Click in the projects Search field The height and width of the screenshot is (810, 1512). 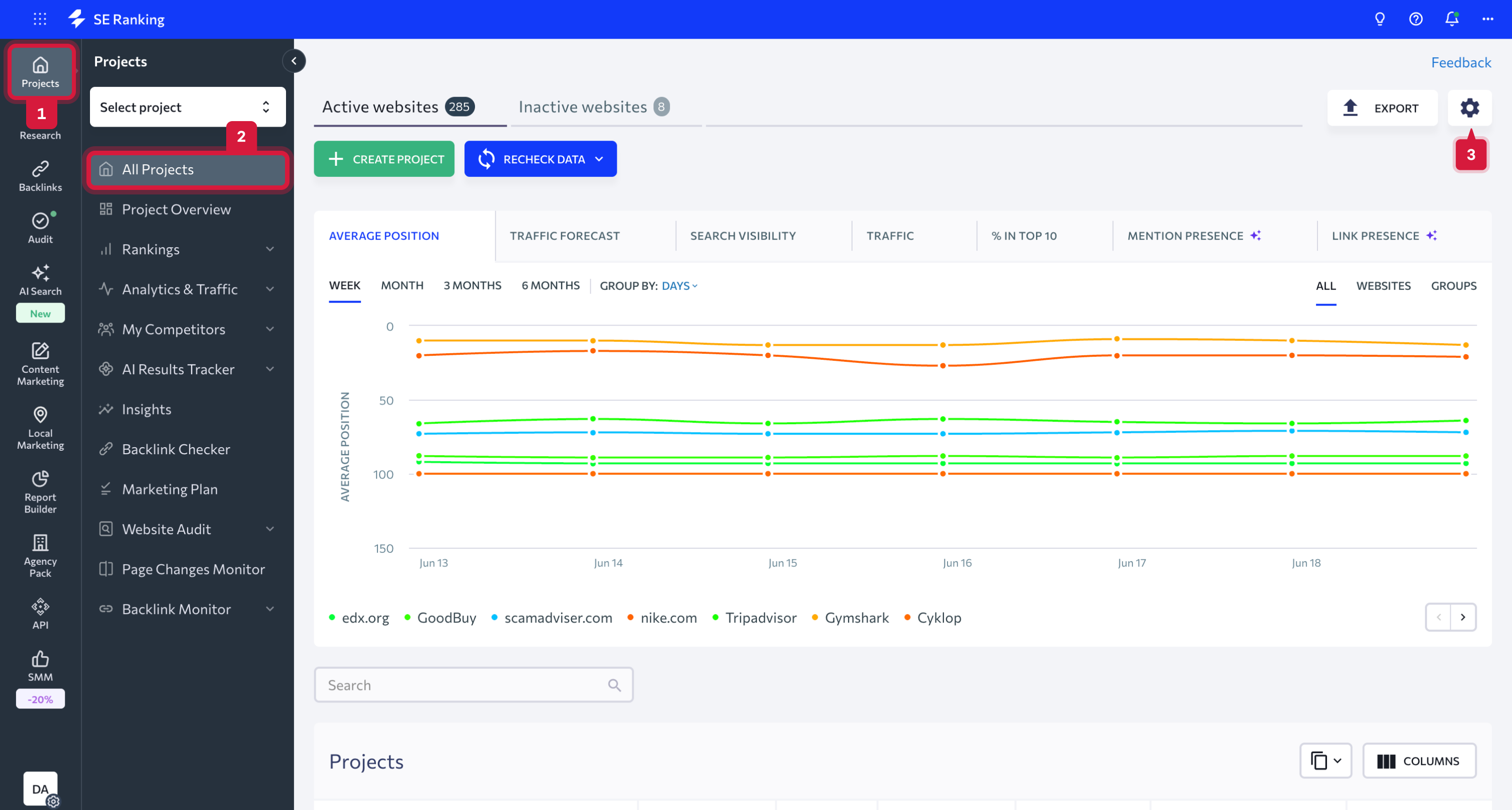(473, 685)
